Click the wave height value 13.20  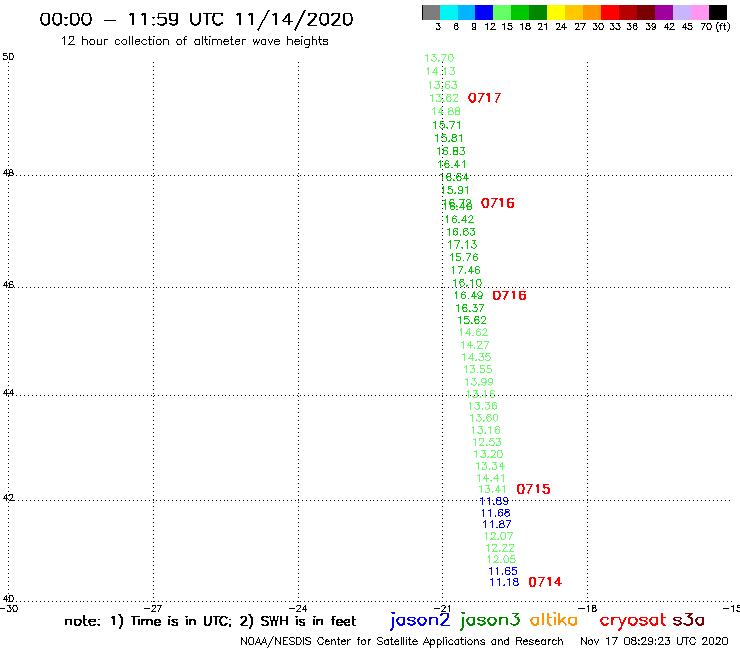tap(488, 454)
